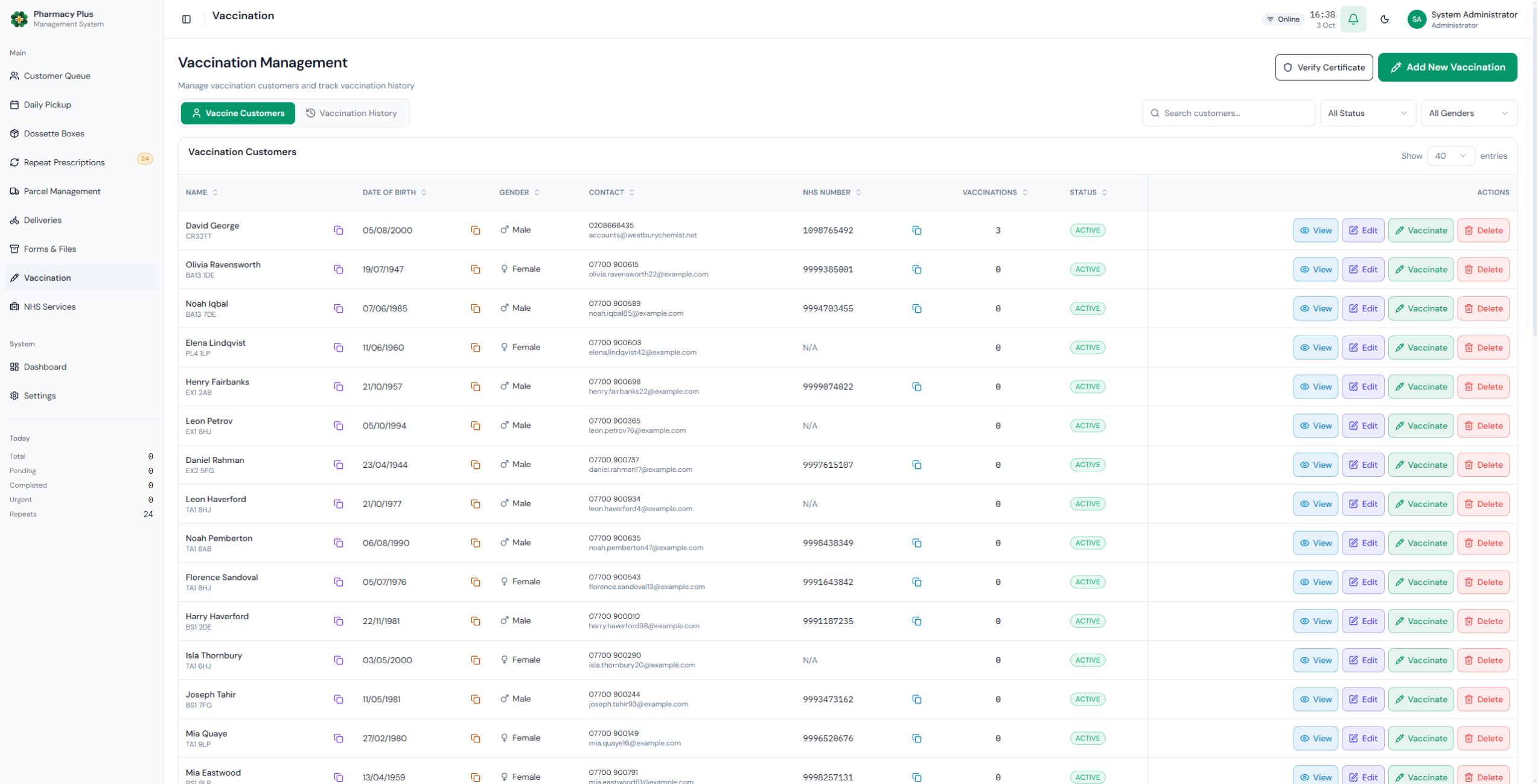Open Deliveries page
This screenshot has width=1538, height=784.
[81, 220]
